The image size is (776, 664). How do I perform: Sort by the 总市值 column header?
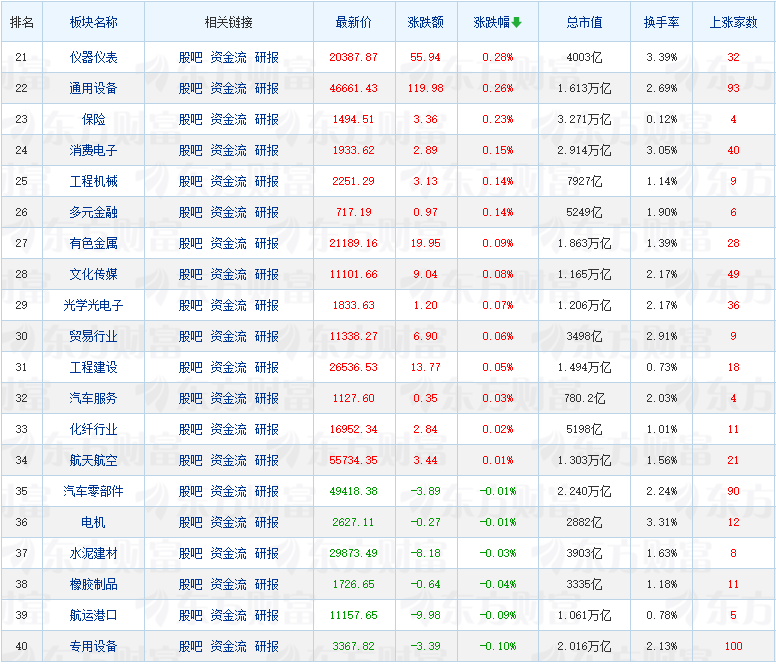(584, 22)
